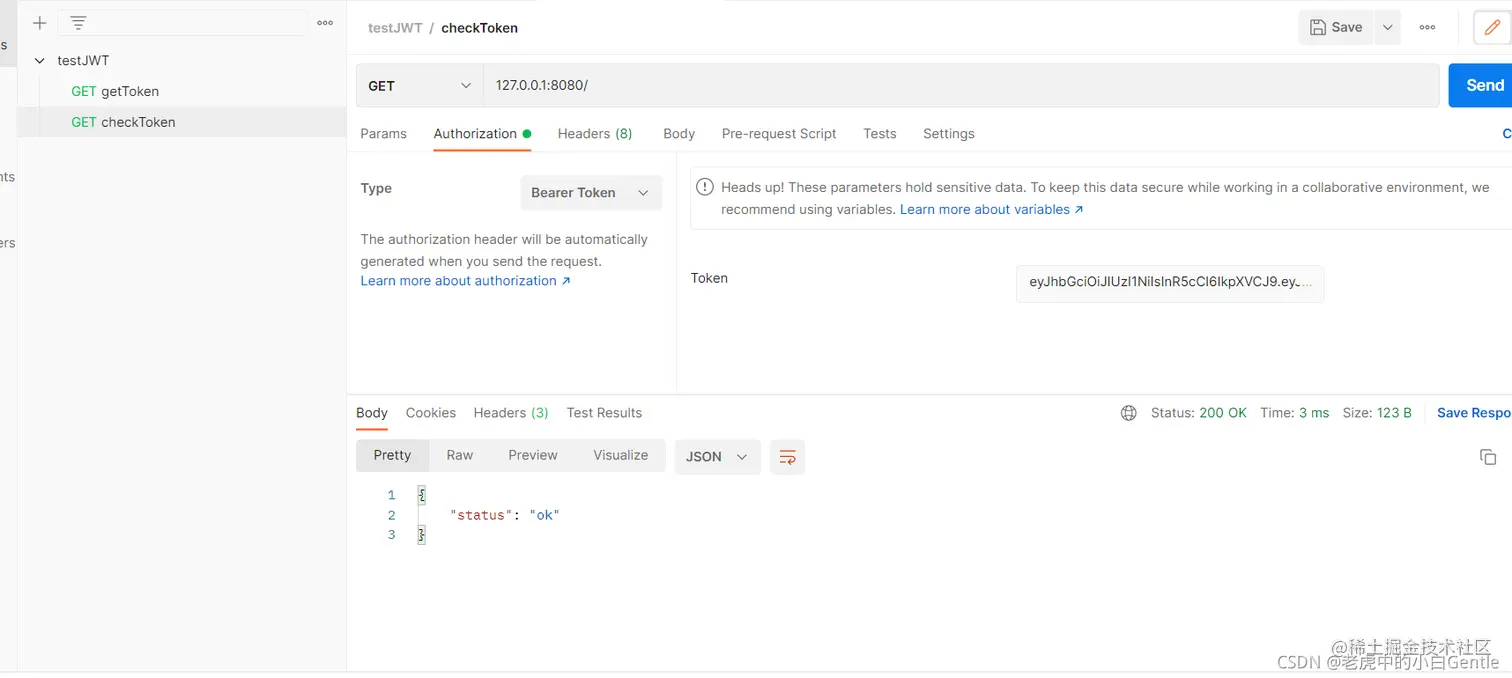The height and width of the screenshot is (678, 1512).
Task: Collapse the testJWT collection
Action: (40, 61)
